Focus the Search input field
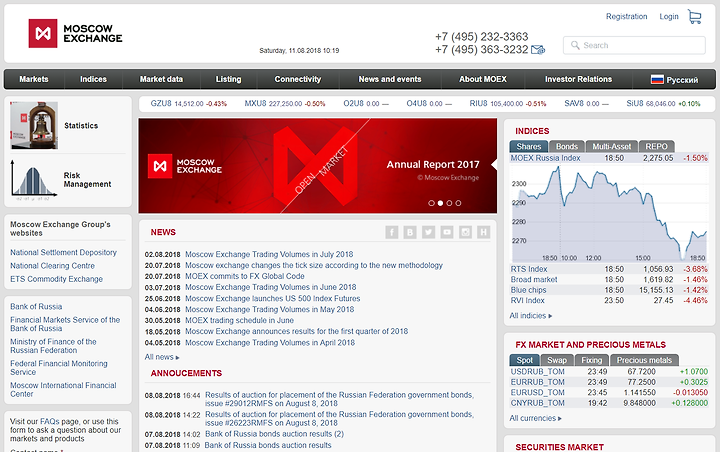This screenshot has width=720, height=452. [x=634, y=45]
